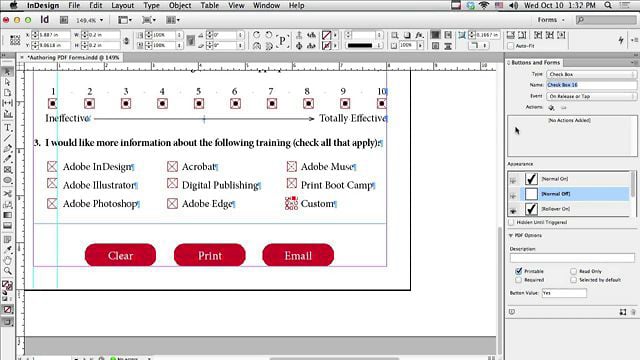Click the Description text field
This screenshot has width=640, height=360.
click(x=572, y=258)
